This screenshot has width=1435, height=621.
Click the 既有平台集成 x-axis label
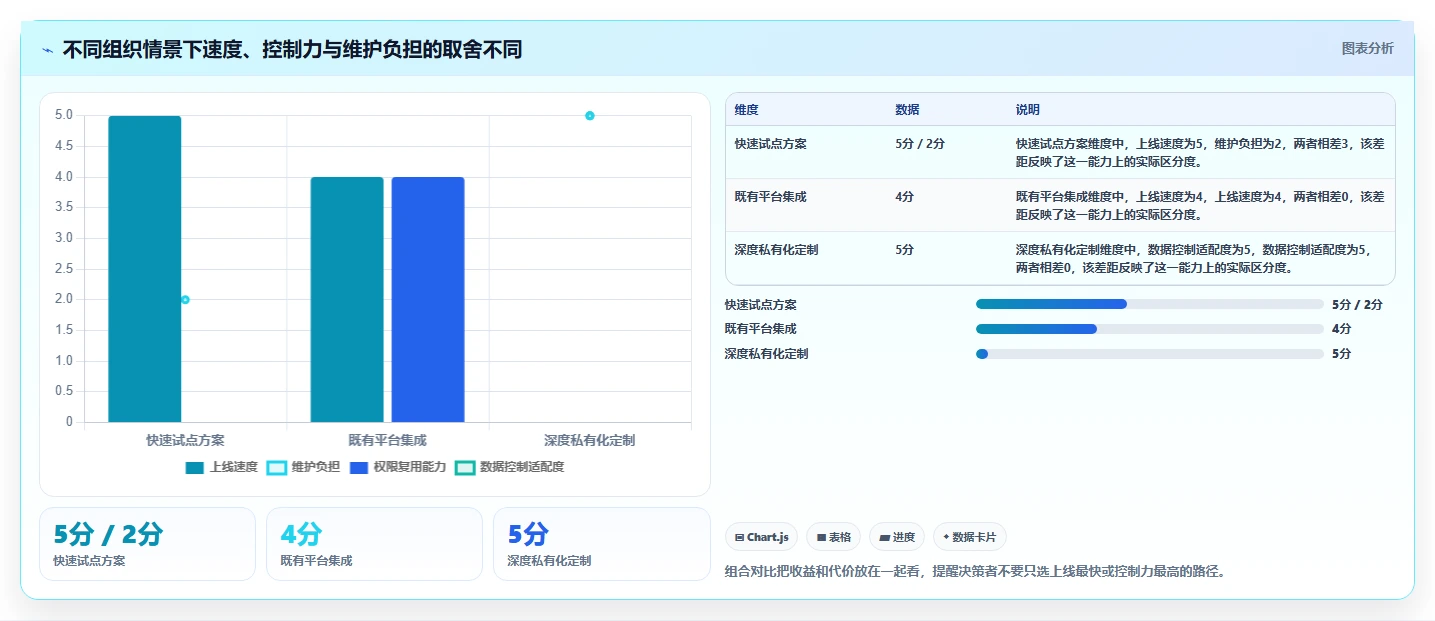pyautogui.click(x=387, y=440)
